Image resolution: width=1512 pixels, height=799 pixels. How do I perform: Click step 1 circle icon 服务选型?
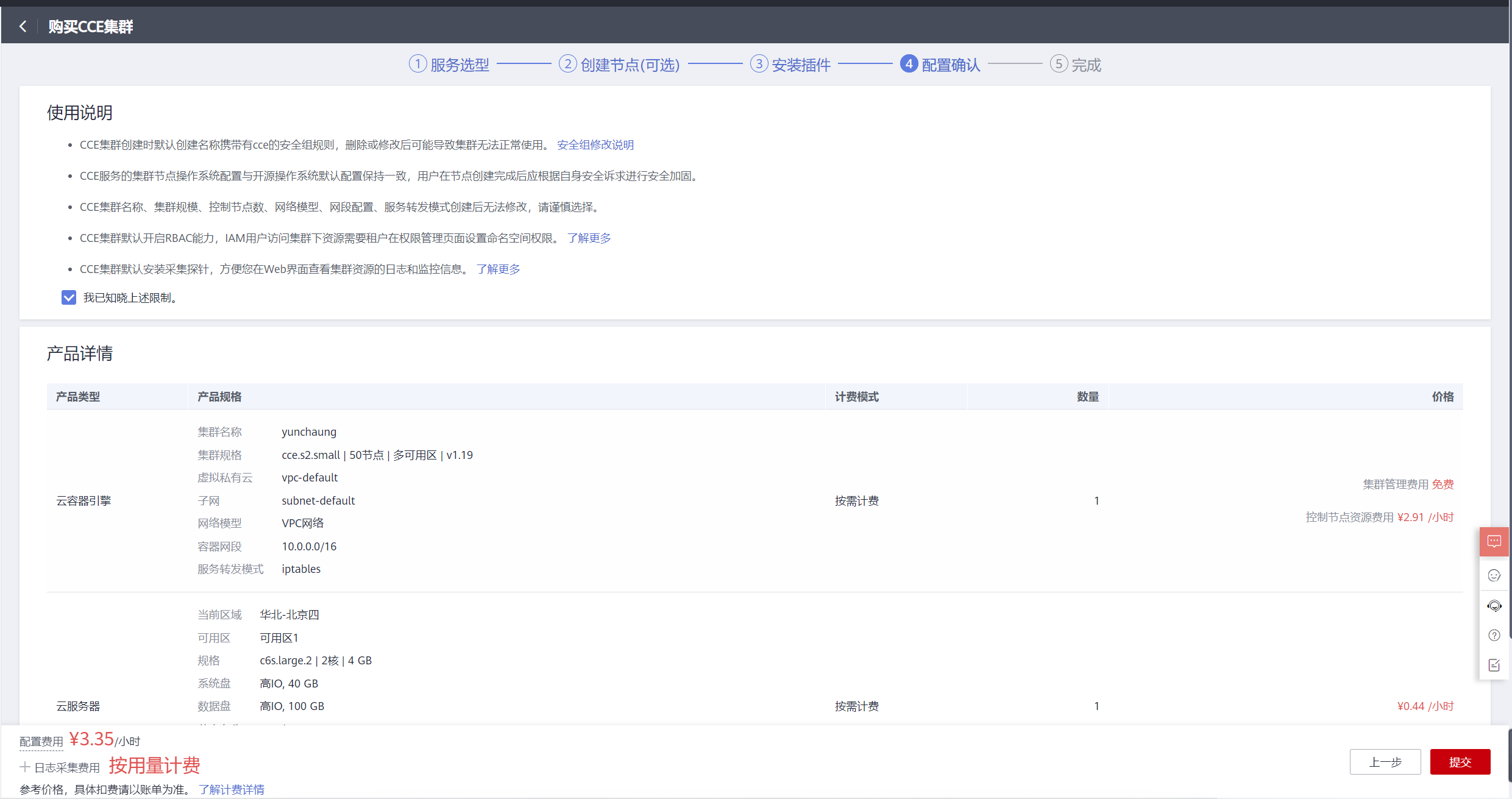[417, 64]
